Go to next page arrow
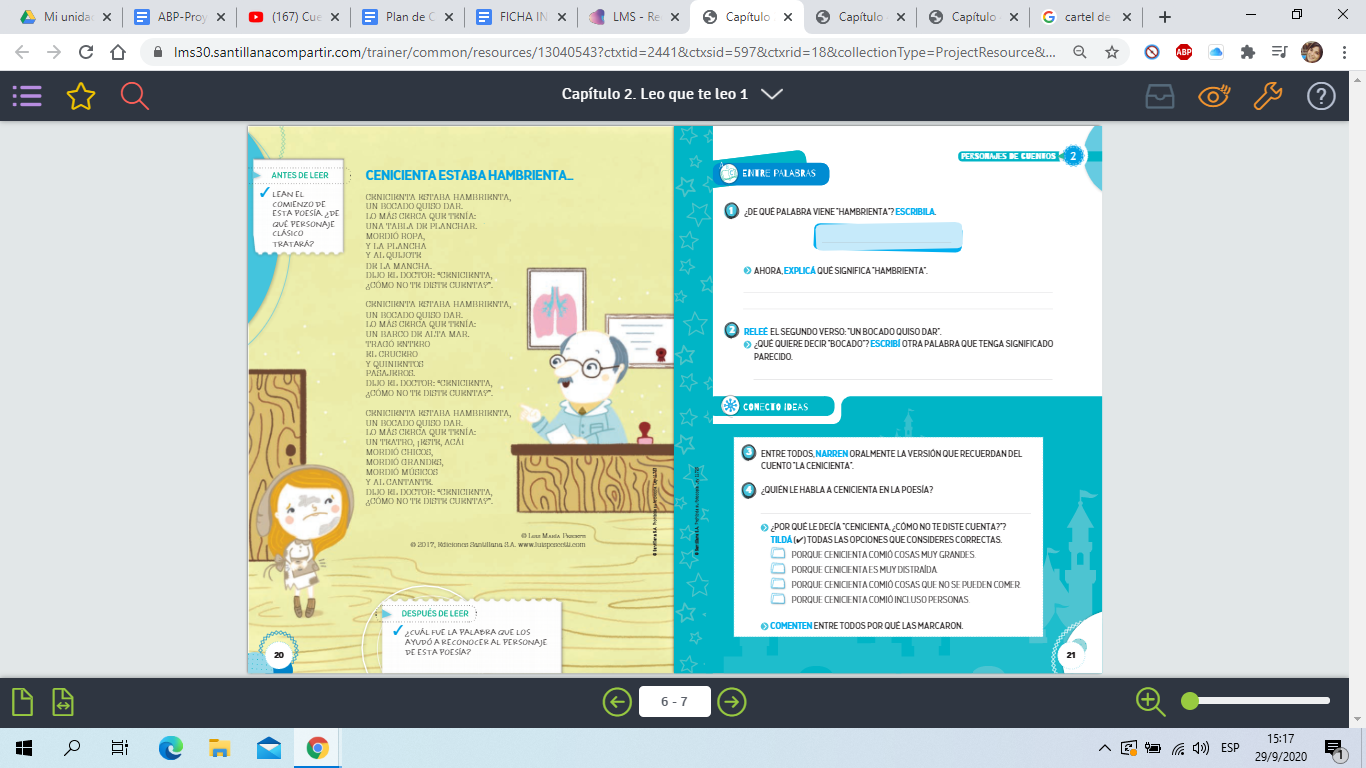 coord(732,702)
